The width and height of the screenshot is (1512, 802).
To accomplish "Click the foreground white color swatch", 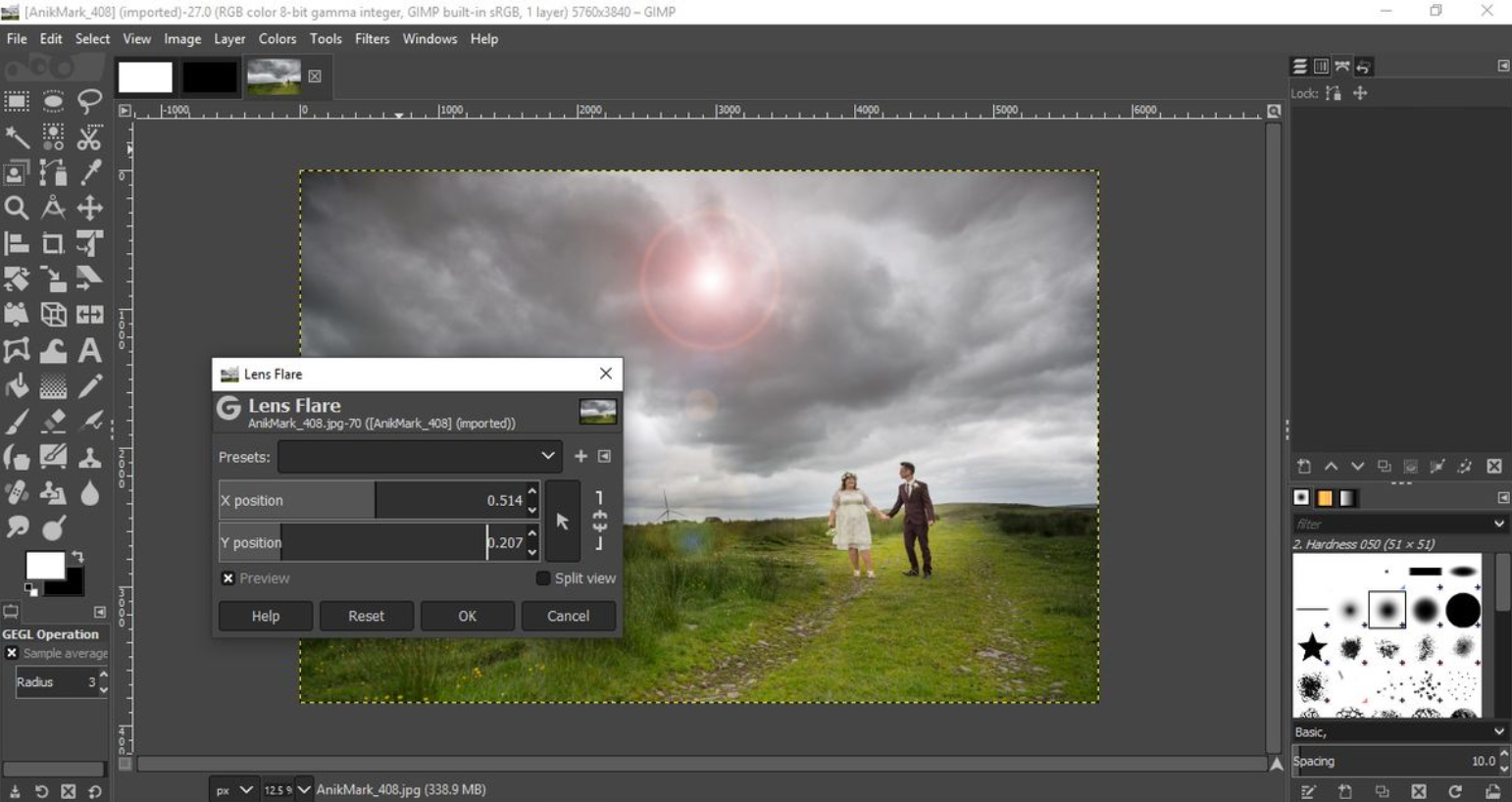I will [44, 565].
